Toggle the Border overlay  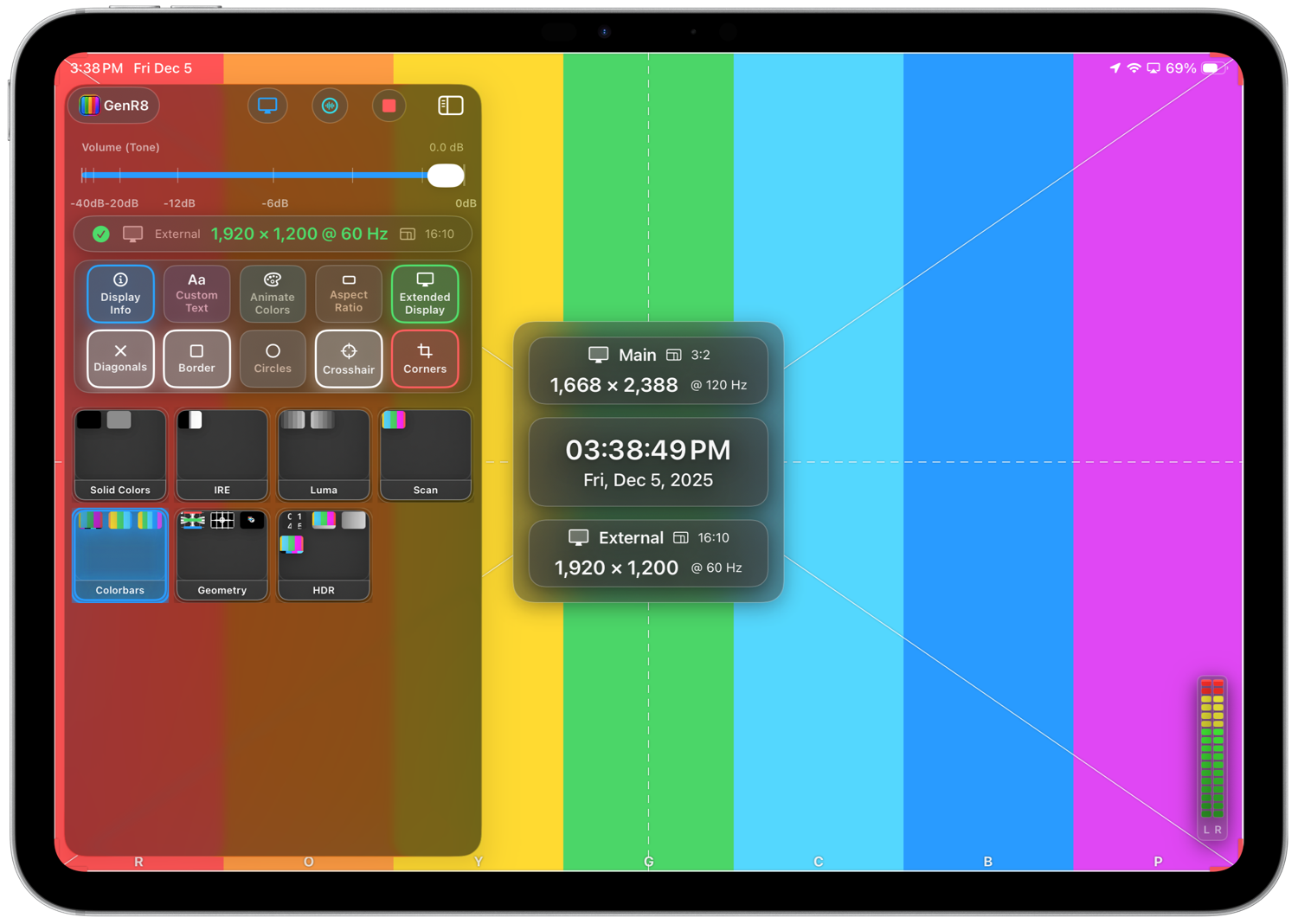[196, 358]
